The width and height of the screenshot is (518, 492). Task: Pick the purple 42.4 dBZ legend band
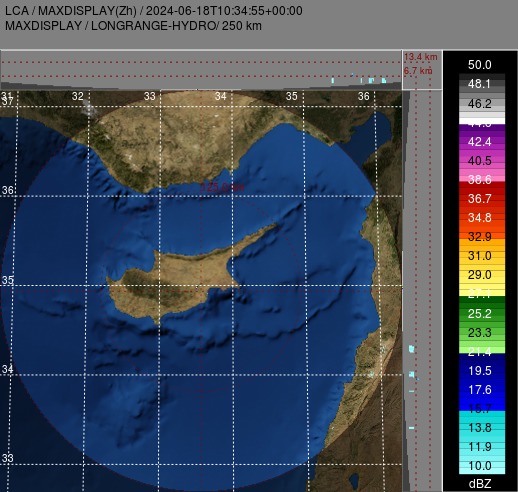tap(482, 142)
